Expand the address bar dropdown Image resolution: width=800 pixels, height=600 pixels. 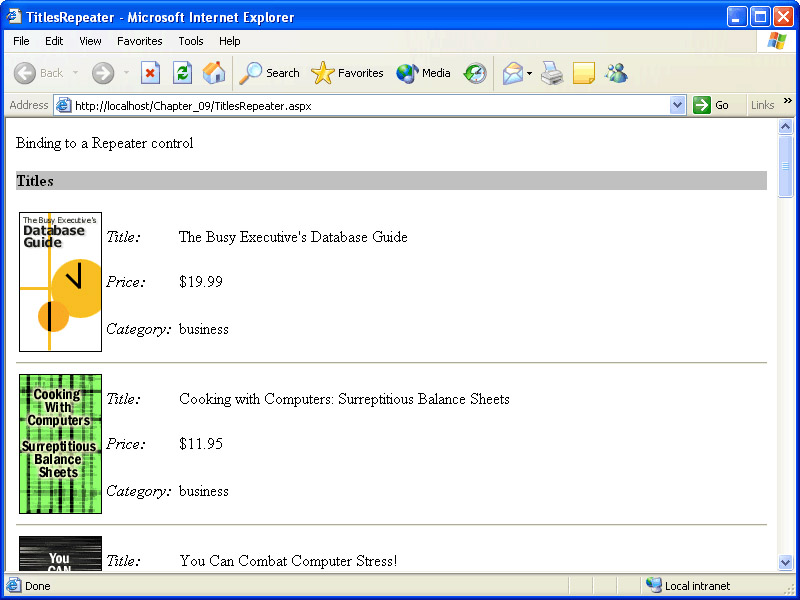[x=677, y=105]
